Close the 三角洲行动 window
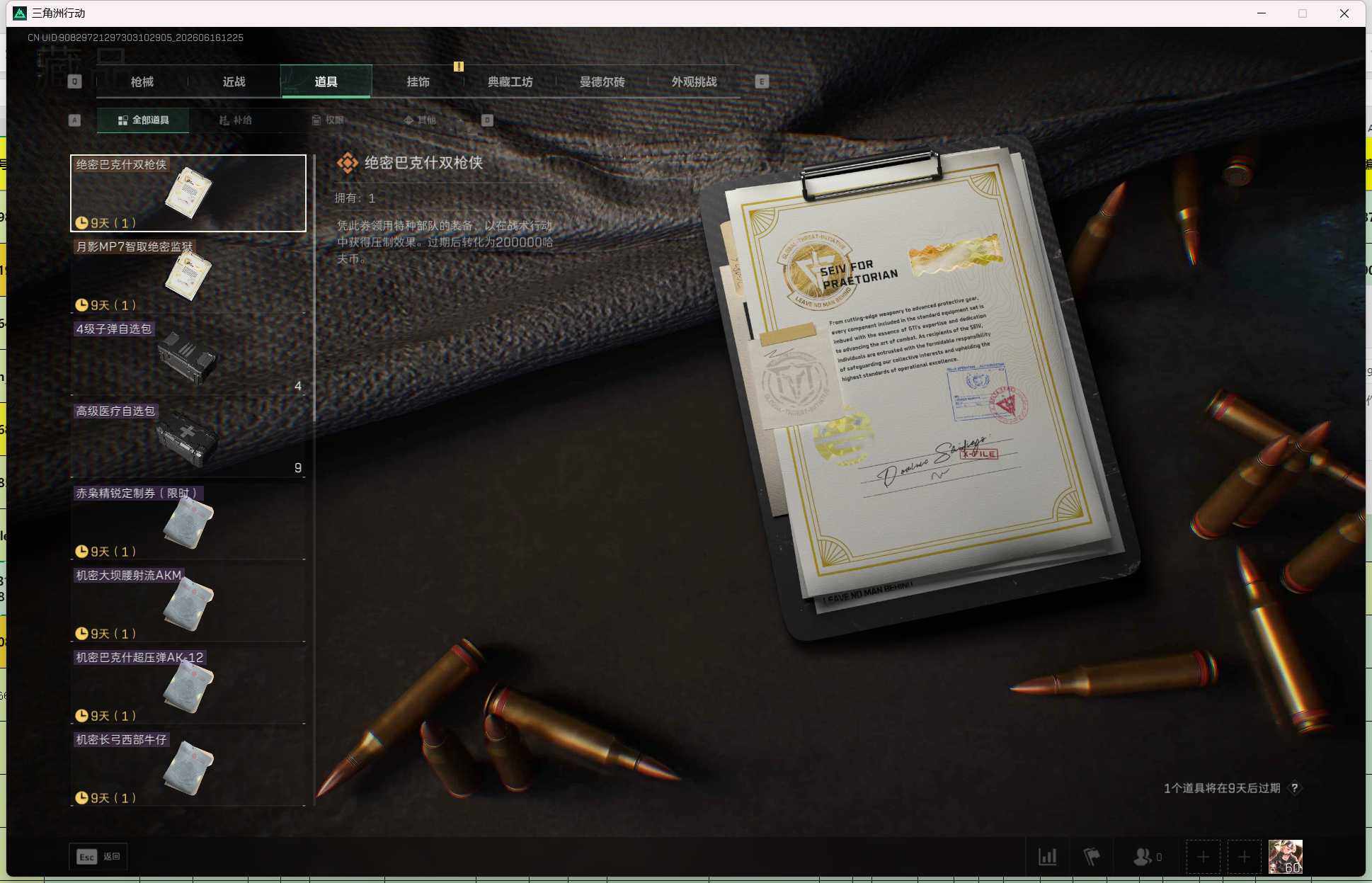 pyautogui.click(x=1344, y=13)
